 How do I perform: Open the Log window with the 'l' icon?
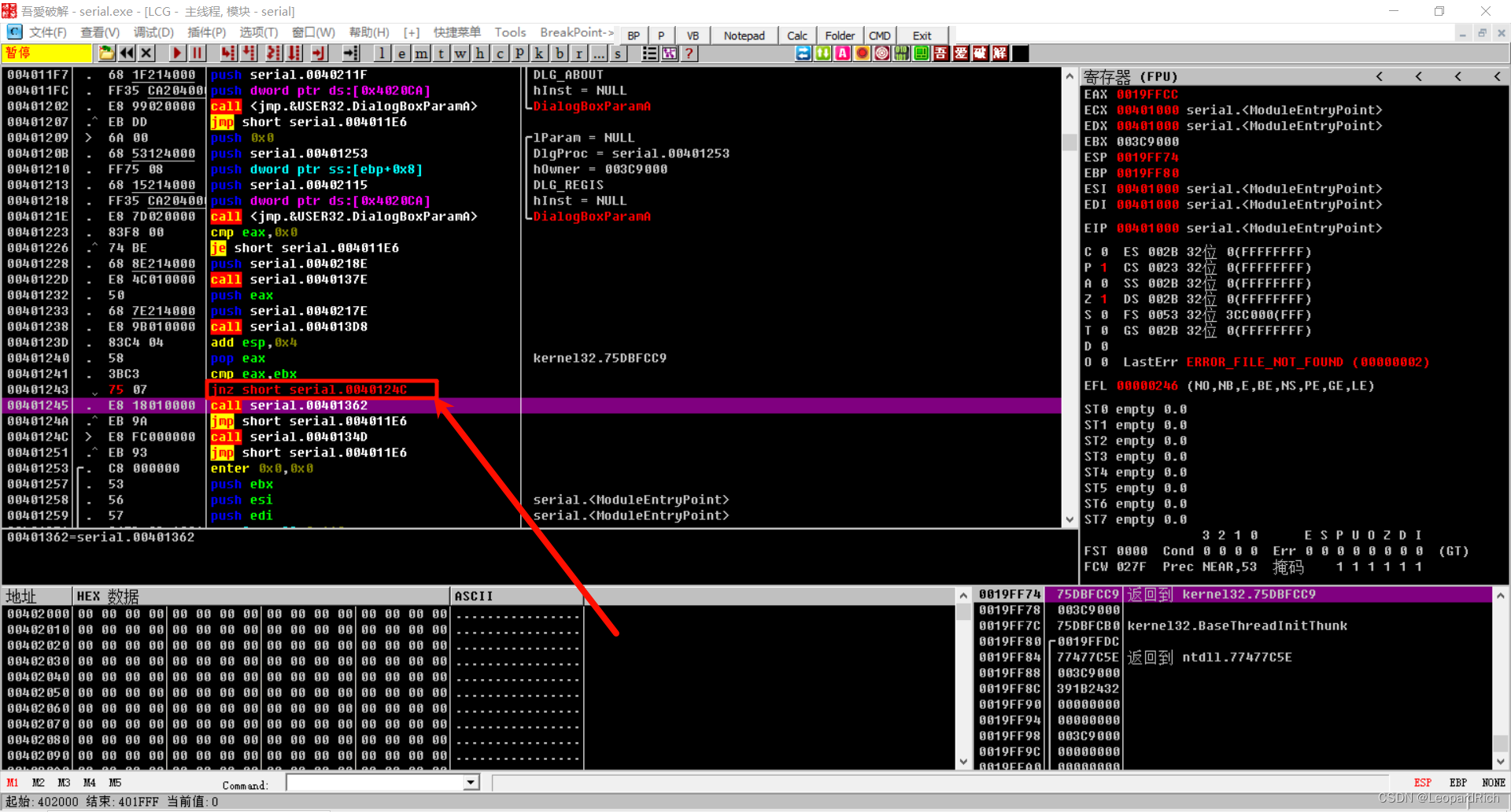pos(382,53)
